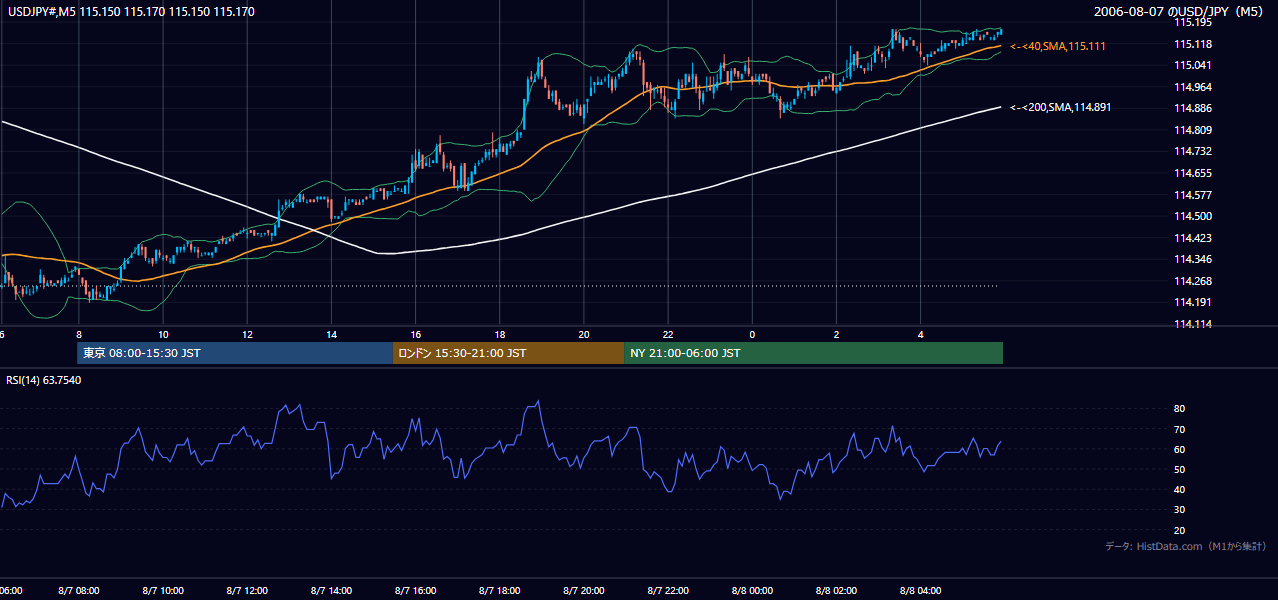
Task: Click hour tick 4 under the price chart
Action: coord(920,335)
